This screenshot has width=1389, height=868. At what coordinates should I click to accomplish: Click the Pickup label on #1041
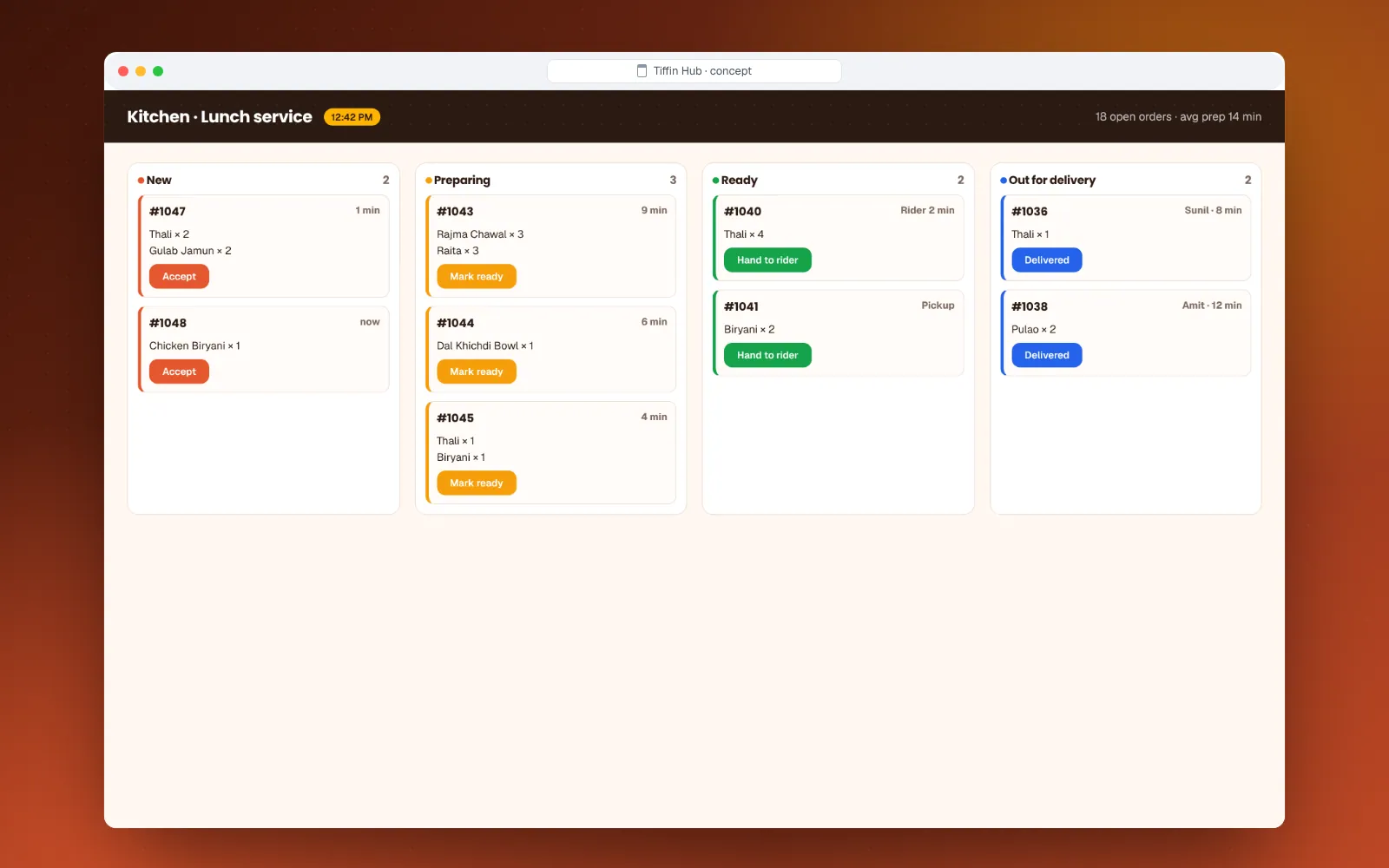click(938, 306)
